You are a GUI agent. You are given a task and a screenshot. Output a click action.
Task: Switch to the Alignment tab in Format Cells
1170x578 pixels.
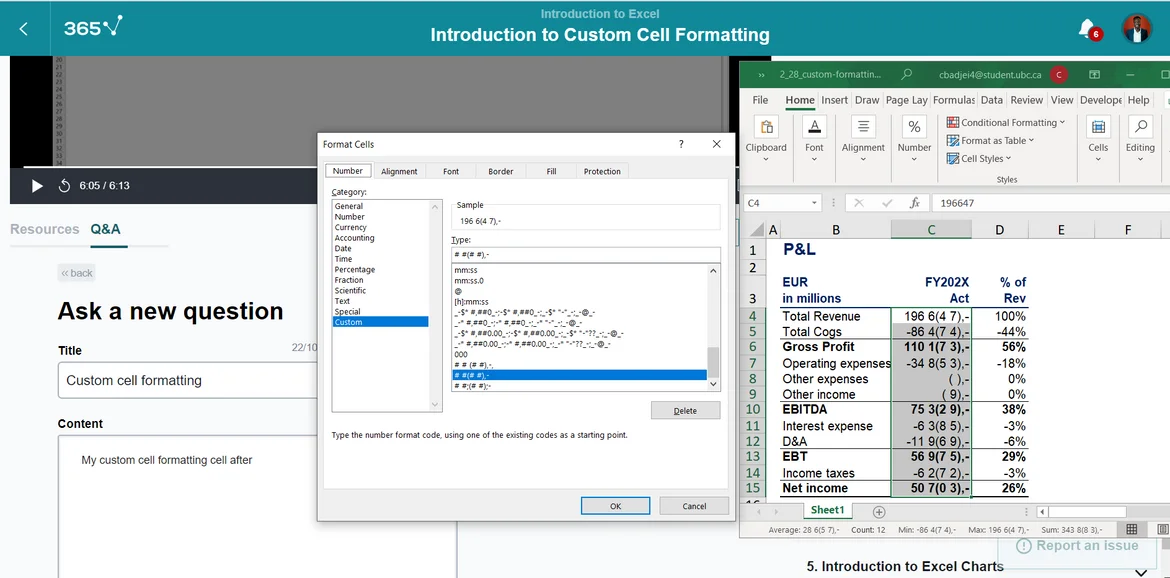(x=399, y=171)
